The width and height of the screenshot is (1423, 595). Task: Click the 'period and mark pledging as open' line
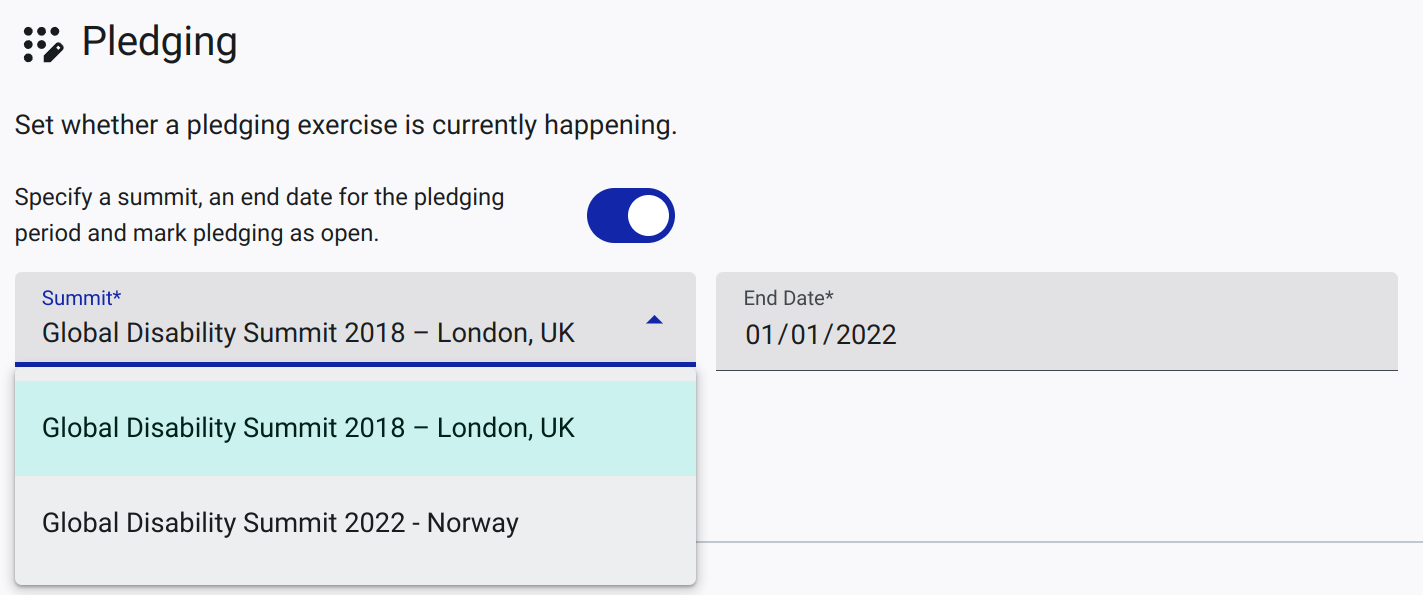[197, 234]
